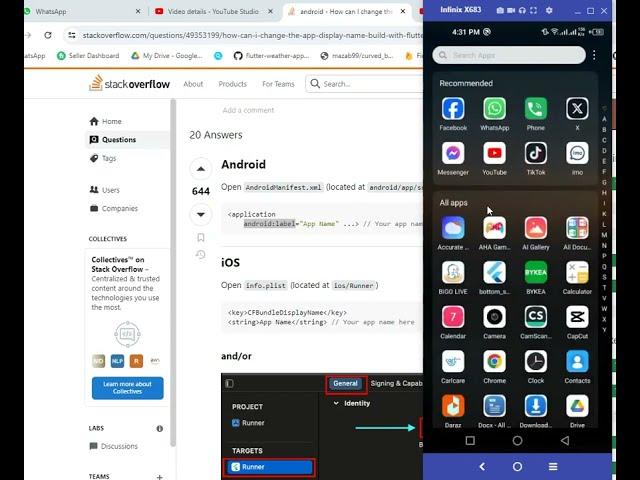
Task: Open the Phone dialer app
Action: pos(536,109)
